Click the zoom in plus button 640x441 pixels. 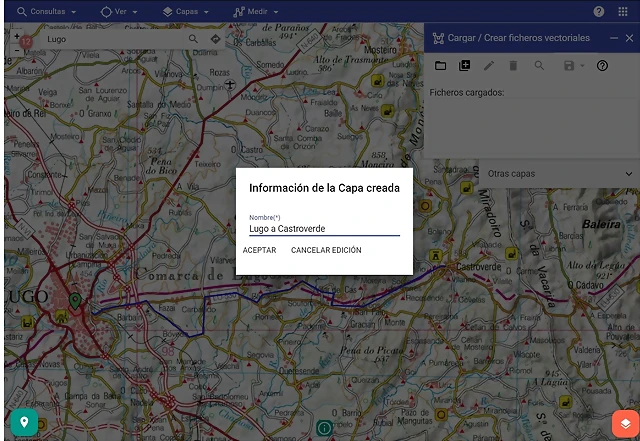coord(17,36)
